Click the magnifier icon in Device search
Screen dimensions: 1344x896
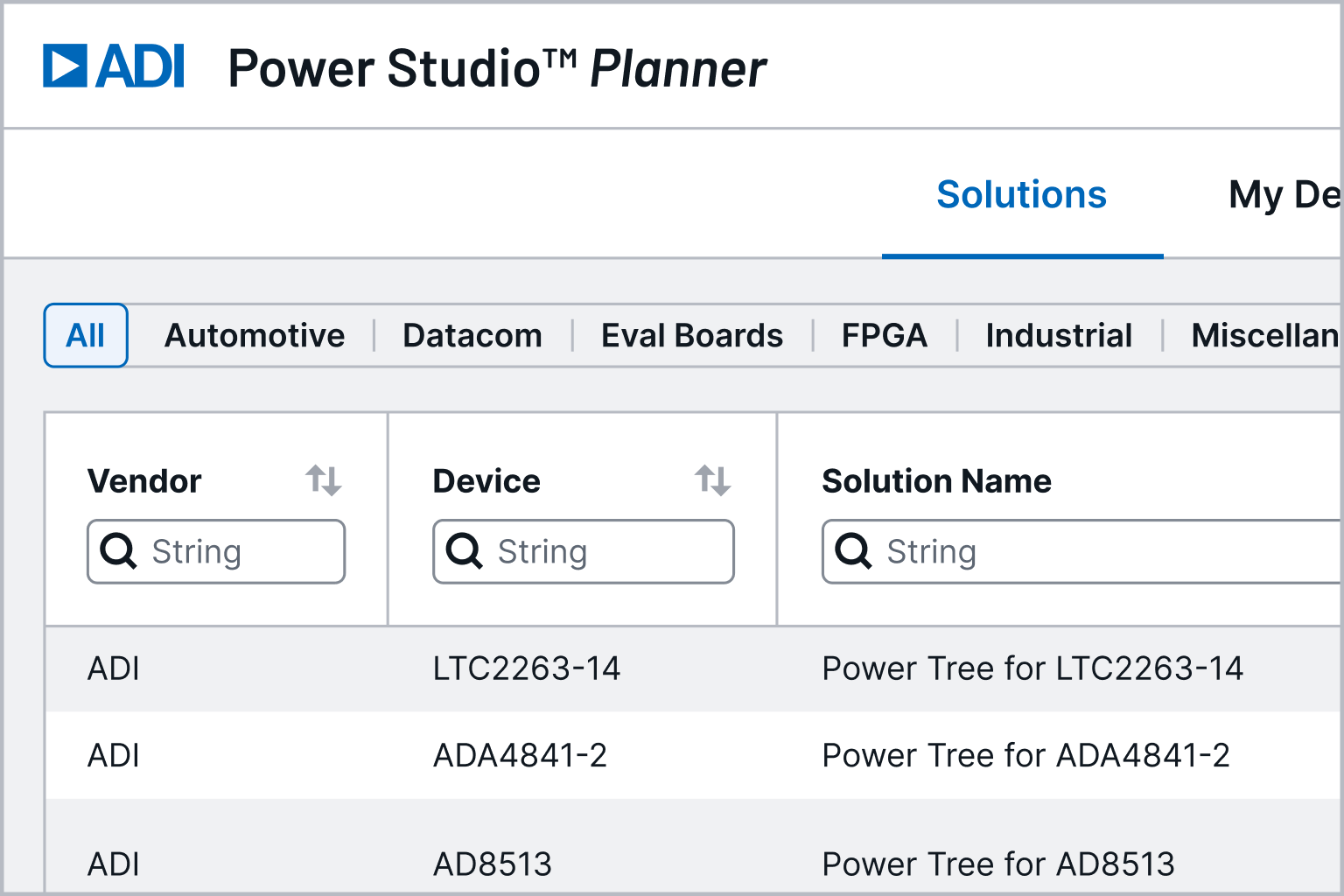click(466, 551)
